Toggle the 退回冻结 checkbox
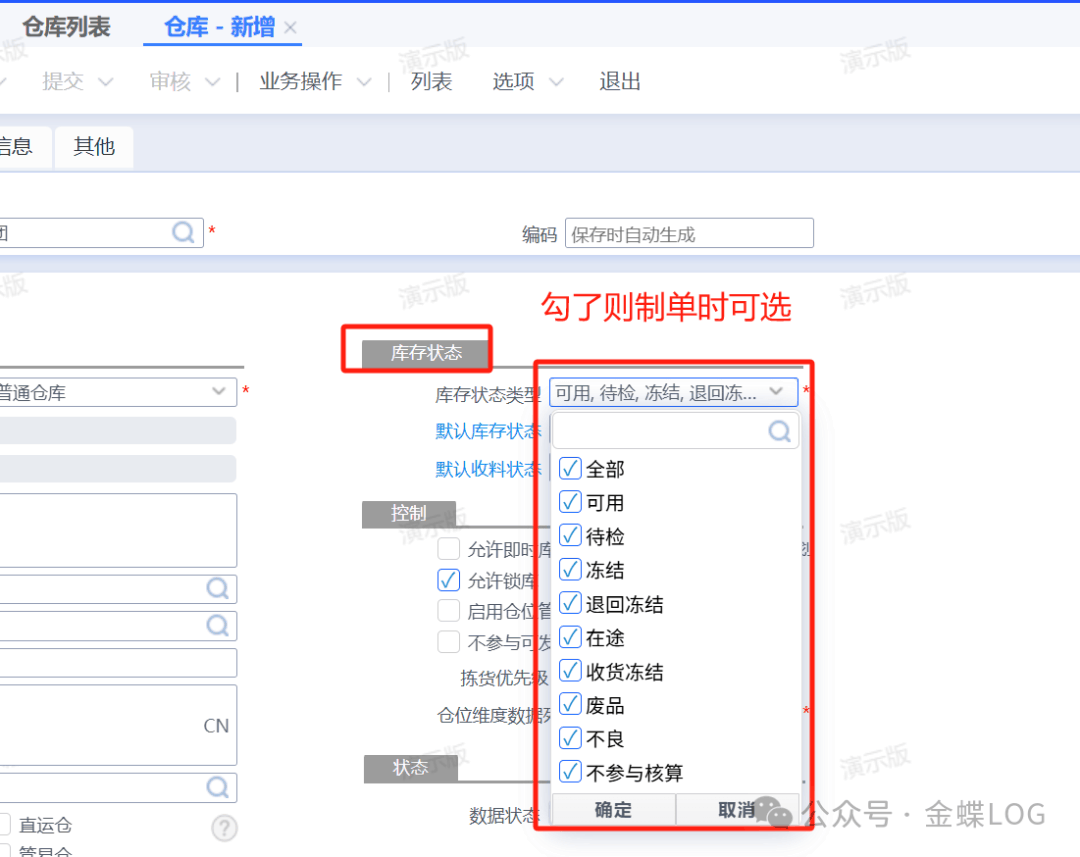The image size is (1080, 857). tap(570, 604)
